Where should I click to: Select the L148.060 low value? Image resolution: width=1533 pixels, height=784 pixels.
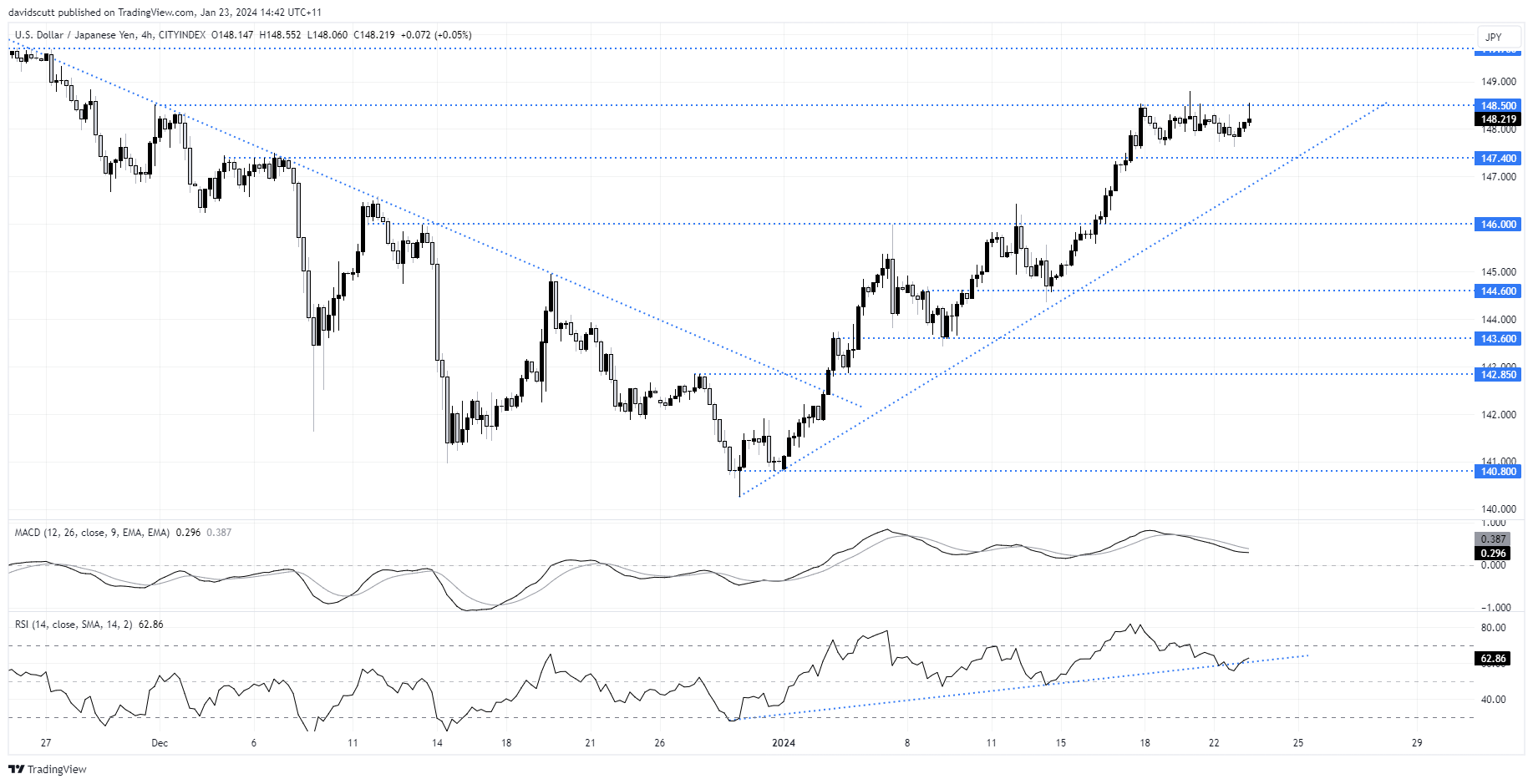327,35
